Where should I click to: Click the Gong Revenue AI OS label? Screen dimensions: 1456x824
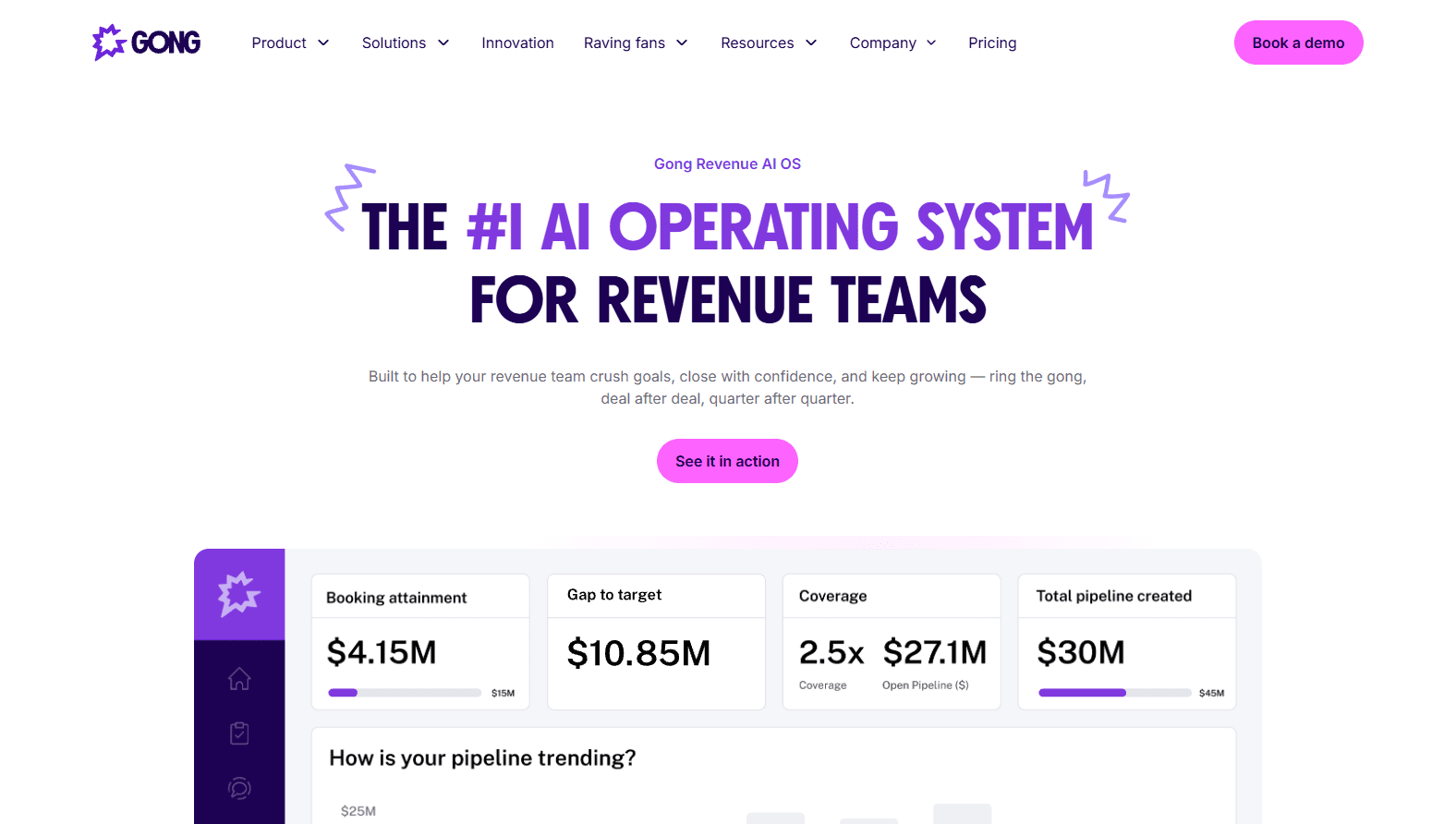[x=727, y=164]
